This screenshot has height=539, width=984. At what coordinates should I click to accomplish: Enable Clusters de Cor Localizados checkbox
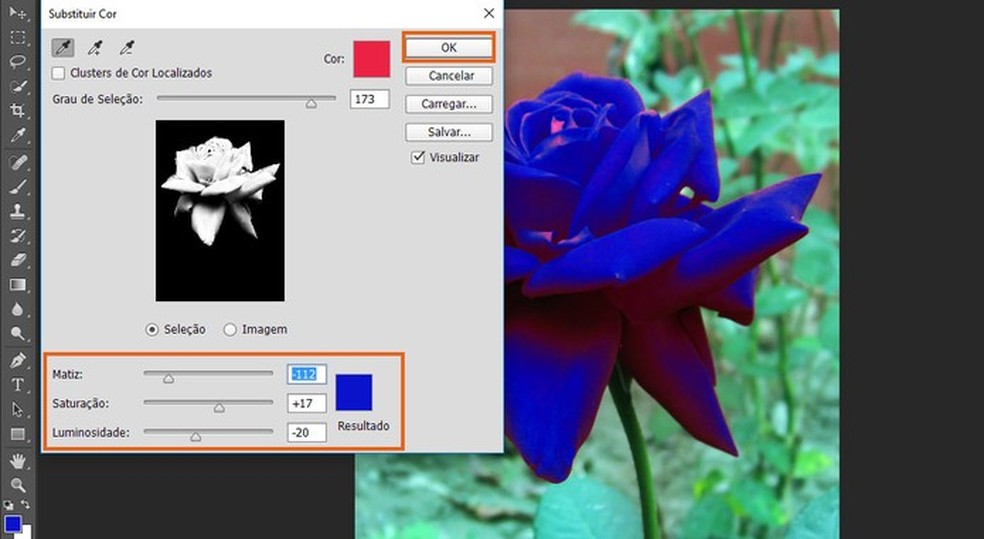[59, 73]
